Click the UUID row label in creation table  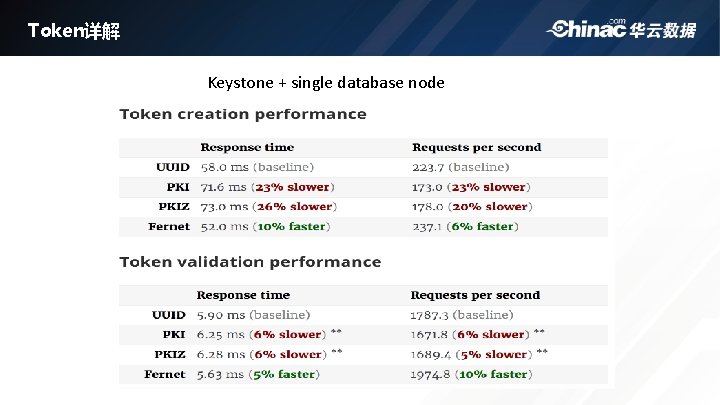[x=173, y=167]
